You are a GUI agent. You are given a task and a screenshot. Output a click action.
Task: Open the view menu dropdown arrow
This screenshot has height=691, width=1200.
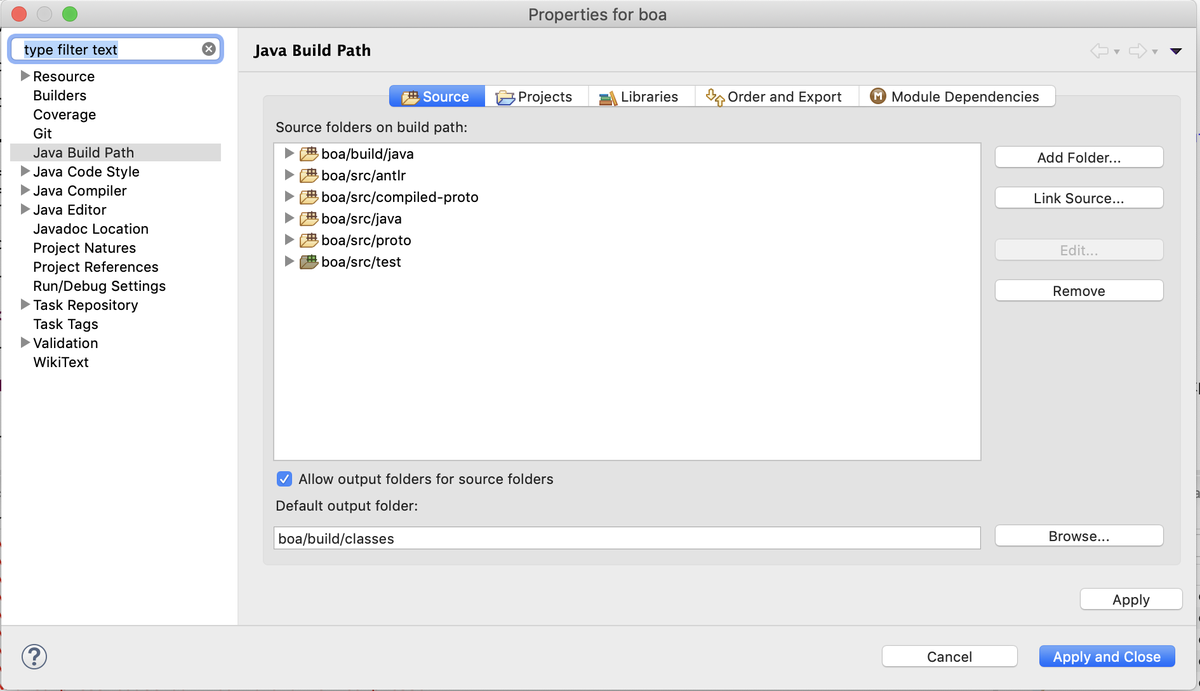[x=1174, y=50]
